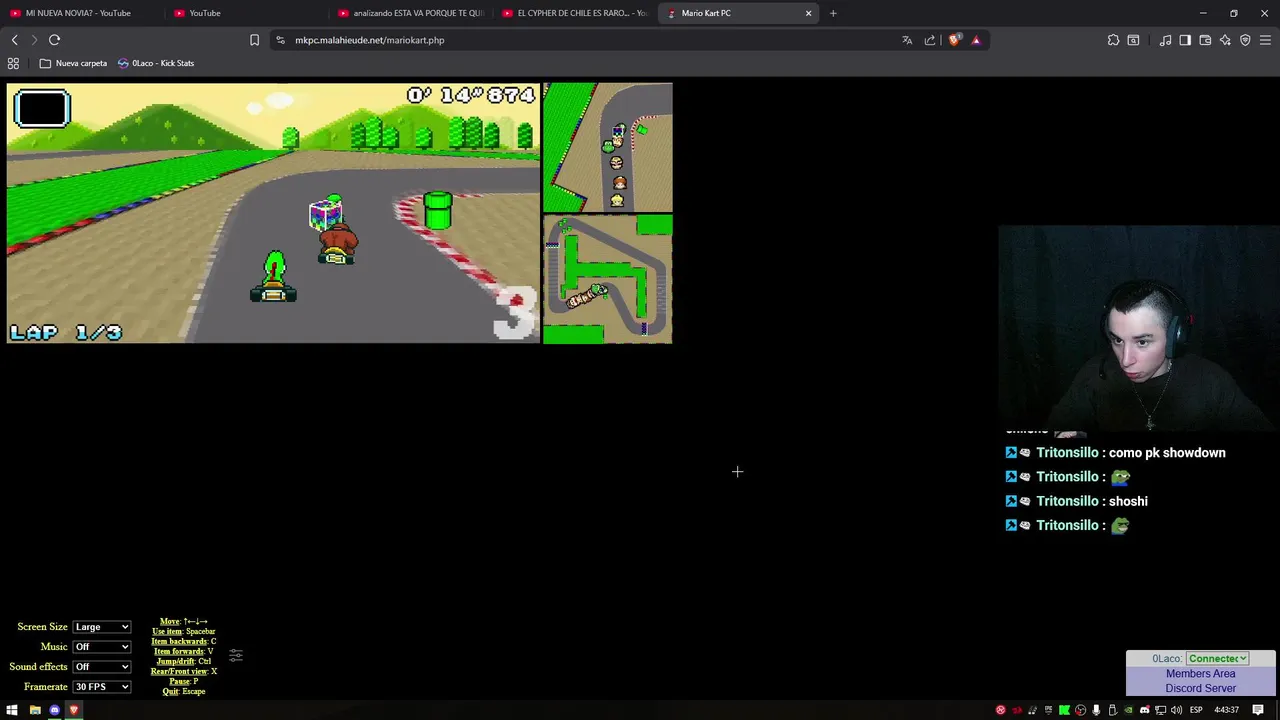Click the Brave browser taskbar icon

(x=74, y=710)
